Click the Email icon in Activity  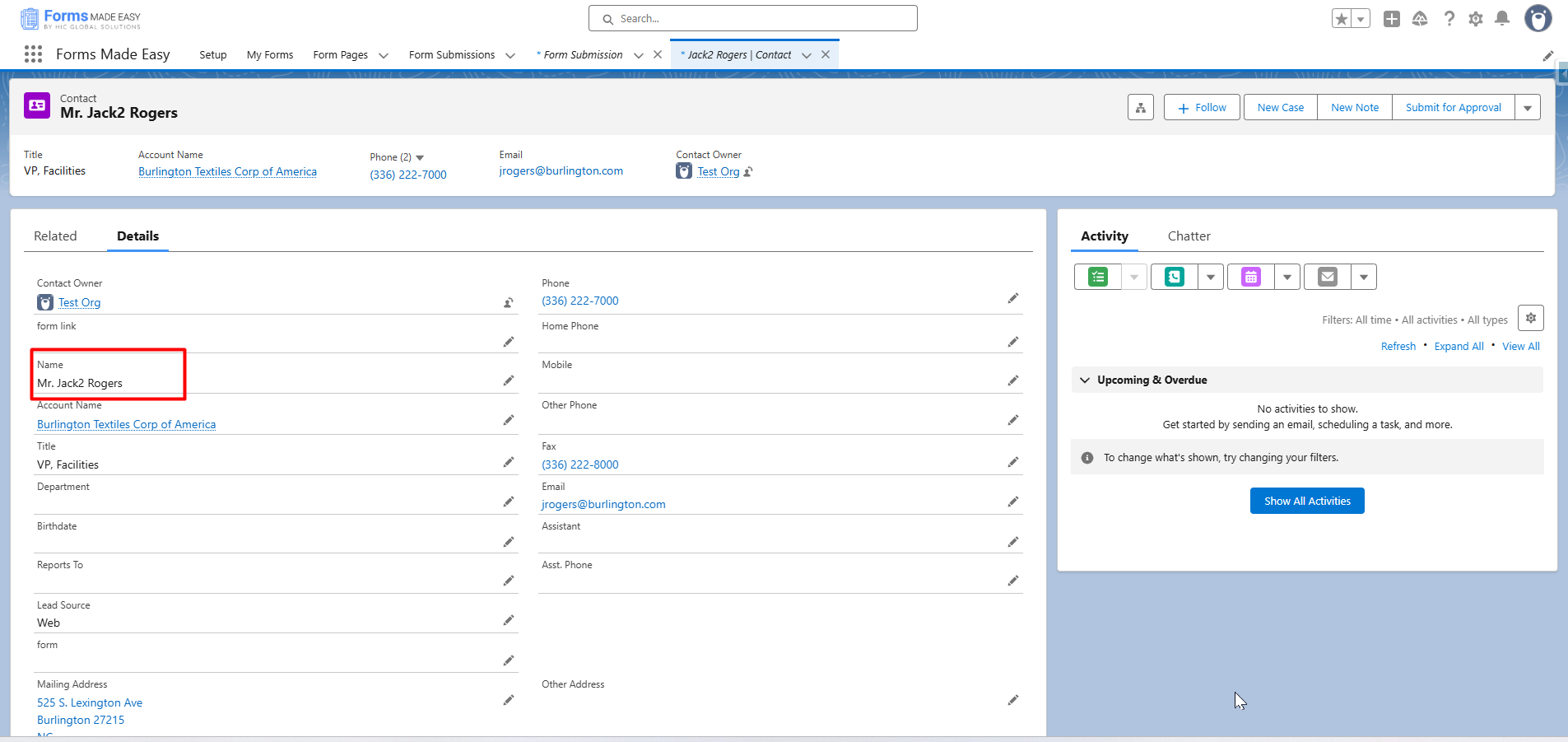pyautogui.click(x=1328, y=277)
